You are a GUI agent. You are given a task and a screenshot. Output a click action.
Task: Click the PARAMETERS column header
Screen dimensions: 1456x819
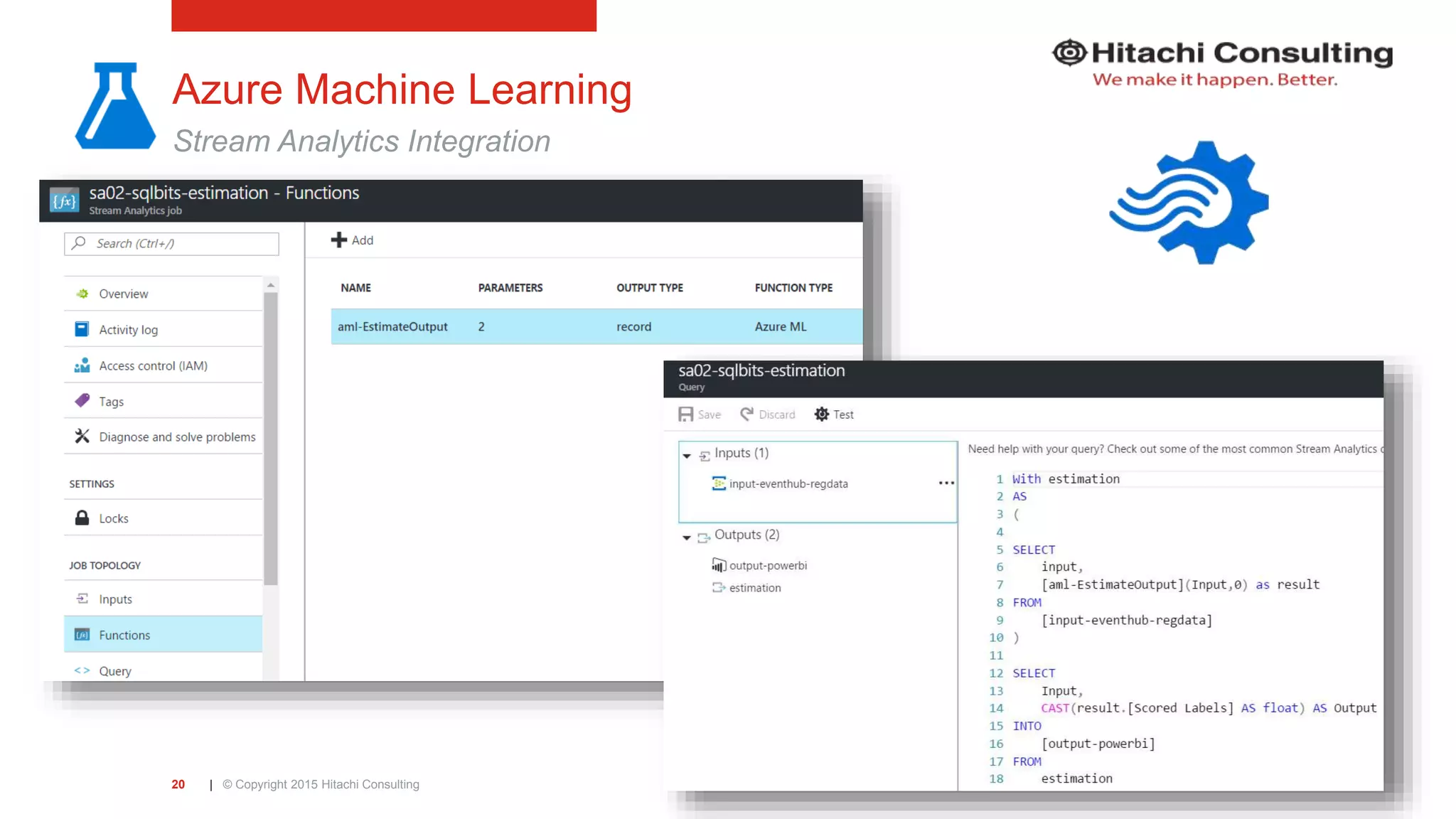tap(510, 287)
